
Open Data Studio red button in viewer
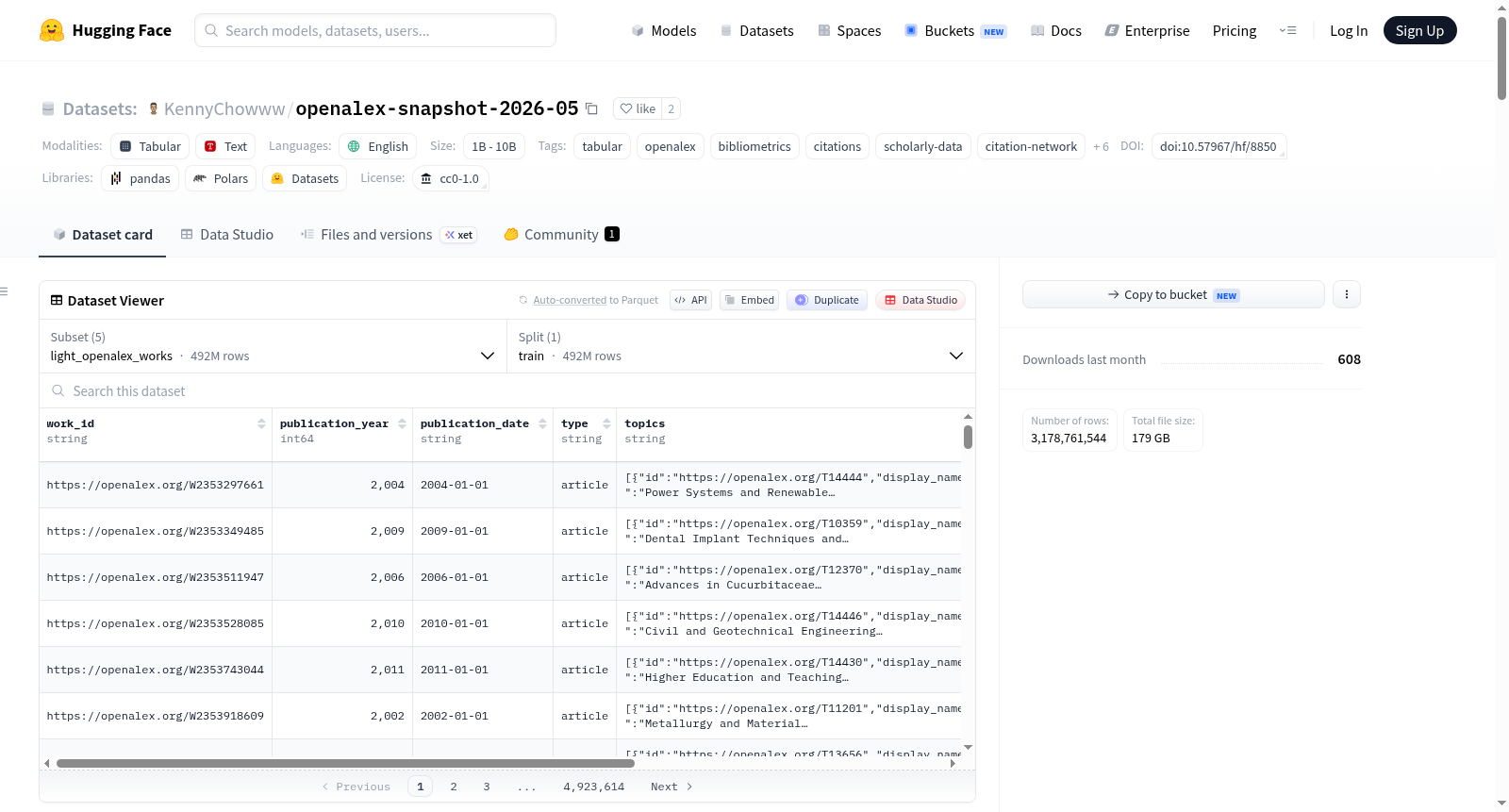pos(920,300)
